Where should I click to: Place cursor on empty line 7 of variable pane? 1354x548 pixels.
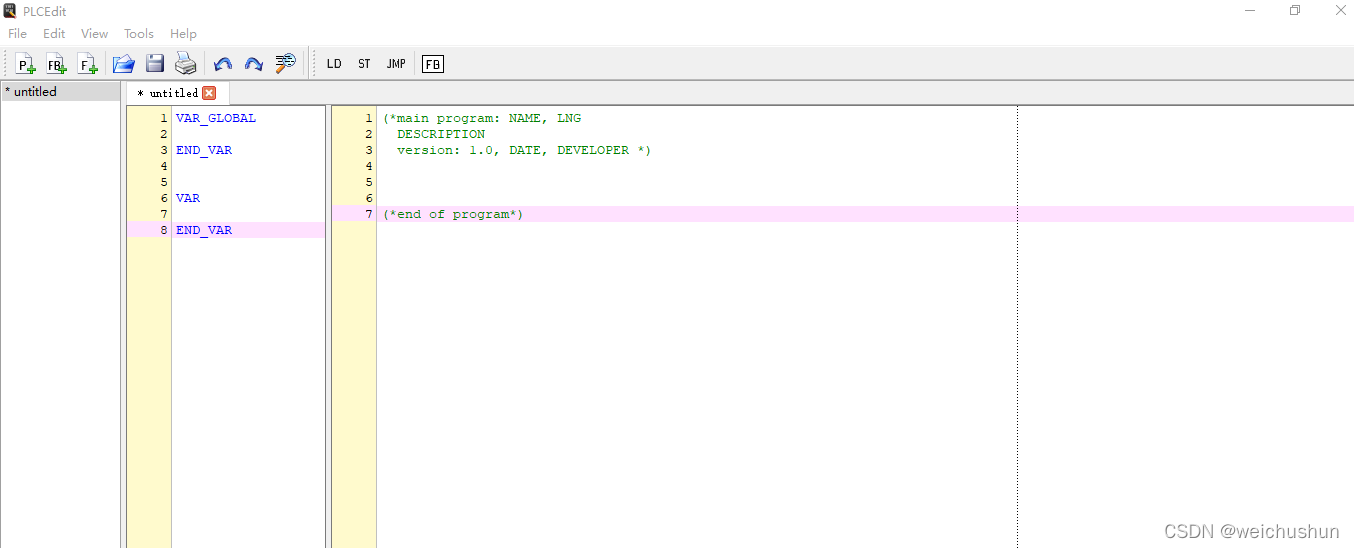(249, 214)
